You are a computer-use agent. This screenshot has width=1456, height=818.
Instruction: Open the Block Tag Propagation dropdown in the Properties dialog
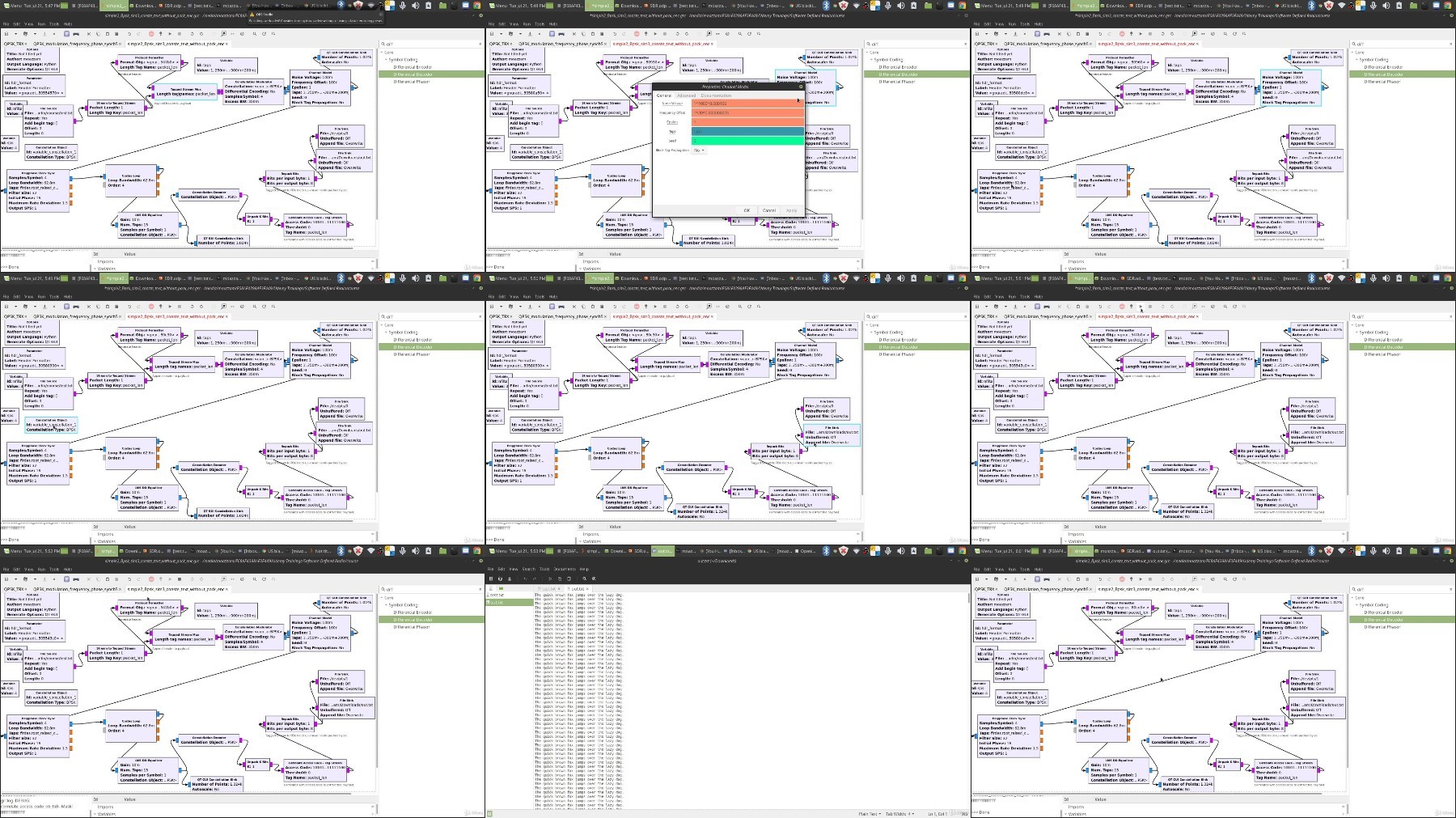pos(699,150)
